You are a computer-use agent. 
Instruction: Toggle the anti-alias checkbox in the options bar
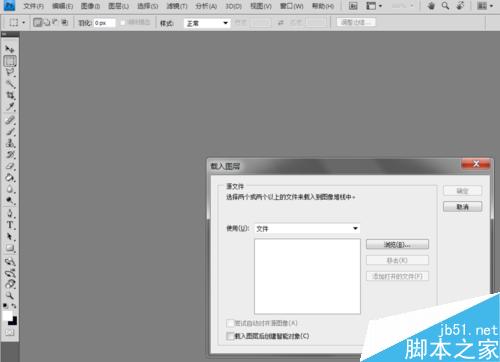(123, 23)
